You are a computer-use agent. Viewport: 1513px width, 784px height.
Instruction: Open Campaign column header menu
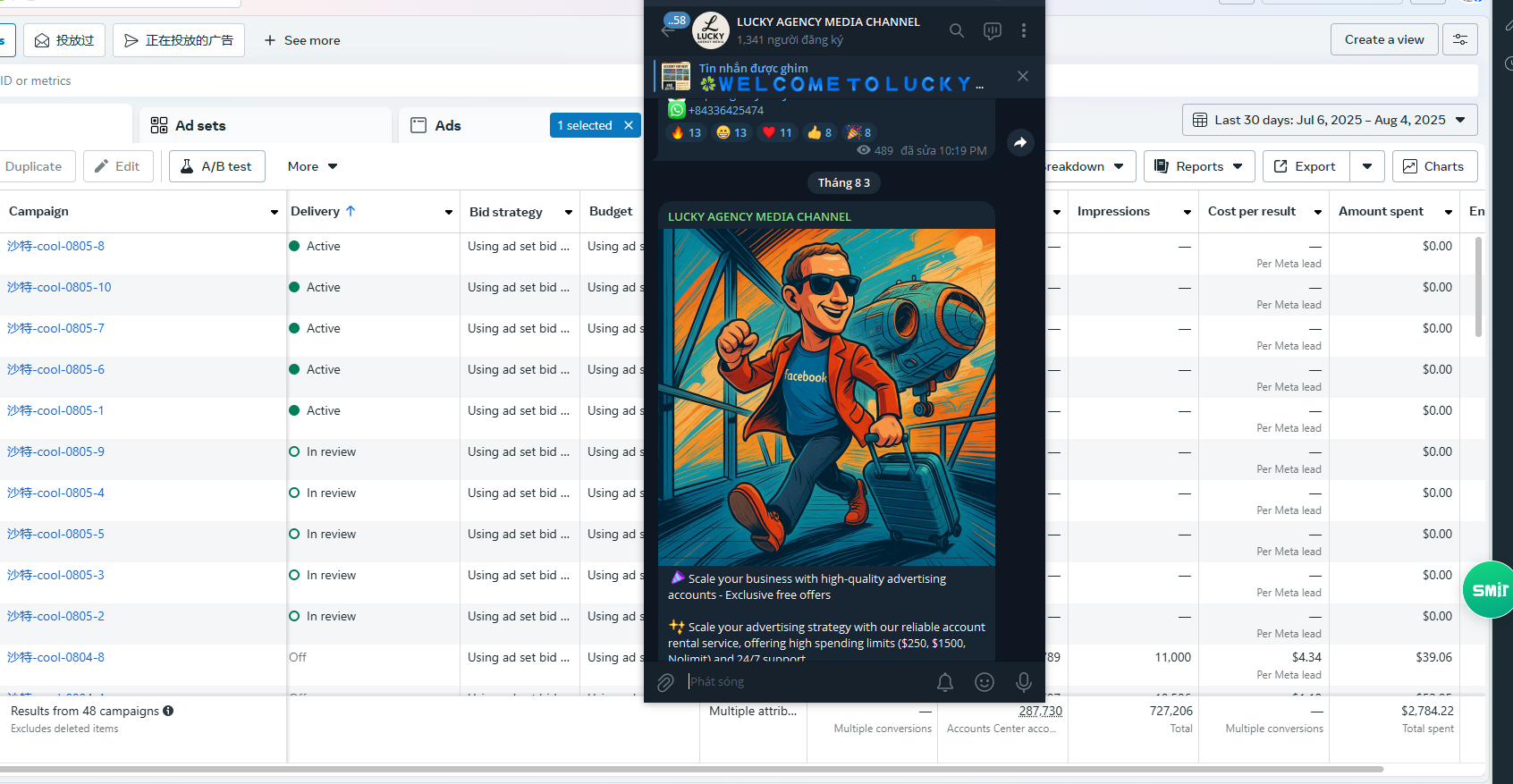pos(274,212)
